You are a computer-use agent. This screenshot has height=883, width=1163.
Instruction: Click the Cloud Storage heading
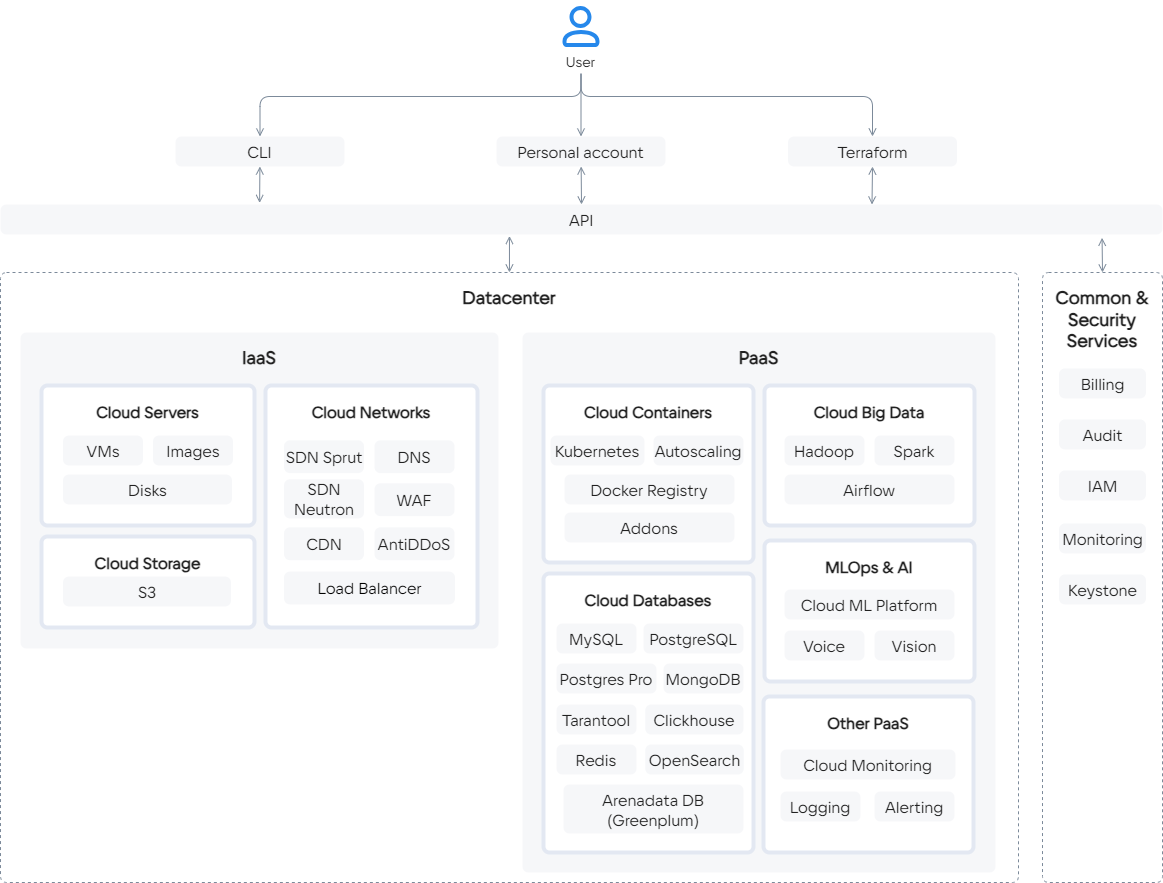[148, 563]
